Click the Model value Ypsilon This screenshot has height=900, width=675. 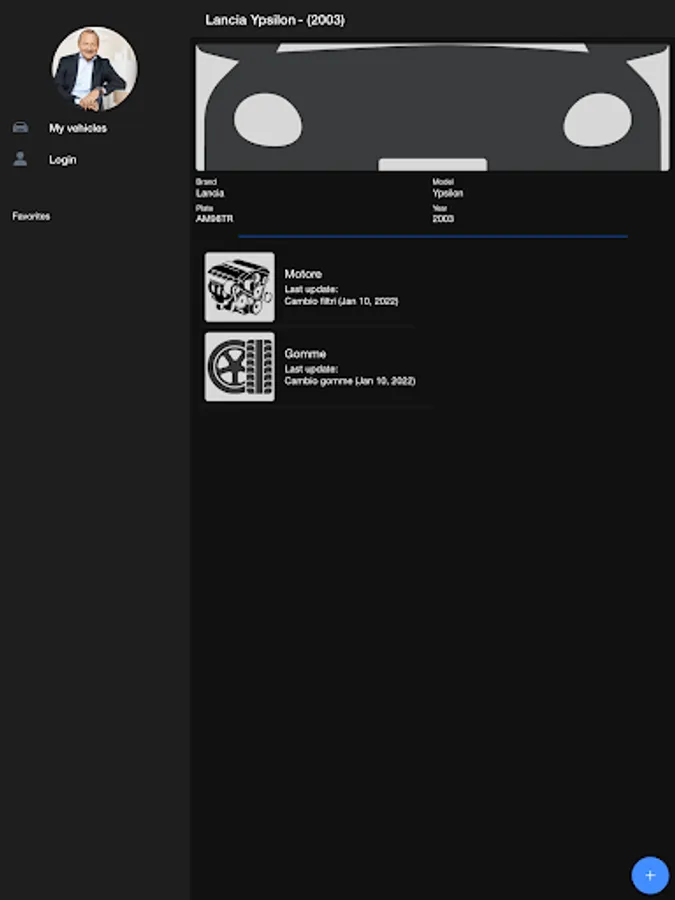tap(447, 193)
